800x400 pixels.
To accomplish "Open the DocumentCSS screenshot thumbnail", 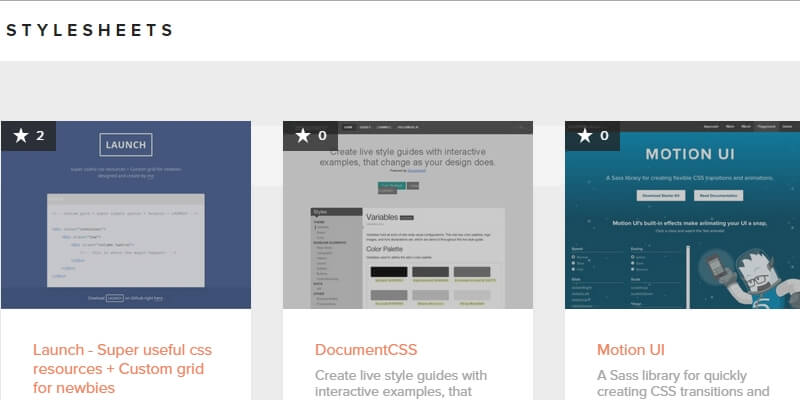I will tap(408, 215).
